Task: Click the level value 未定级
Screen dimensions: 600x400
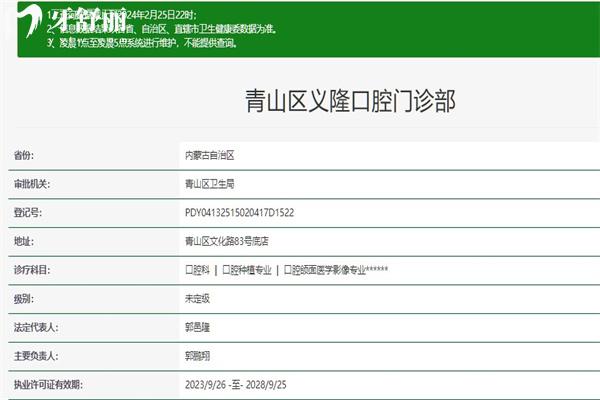Action: coord(197,299)
